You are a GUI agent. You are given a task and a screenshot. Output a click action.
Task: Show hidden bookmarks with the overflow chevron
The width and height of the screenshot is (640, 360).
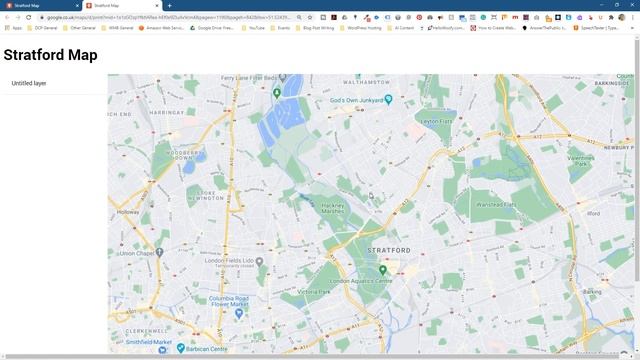[x=633, y=28]
